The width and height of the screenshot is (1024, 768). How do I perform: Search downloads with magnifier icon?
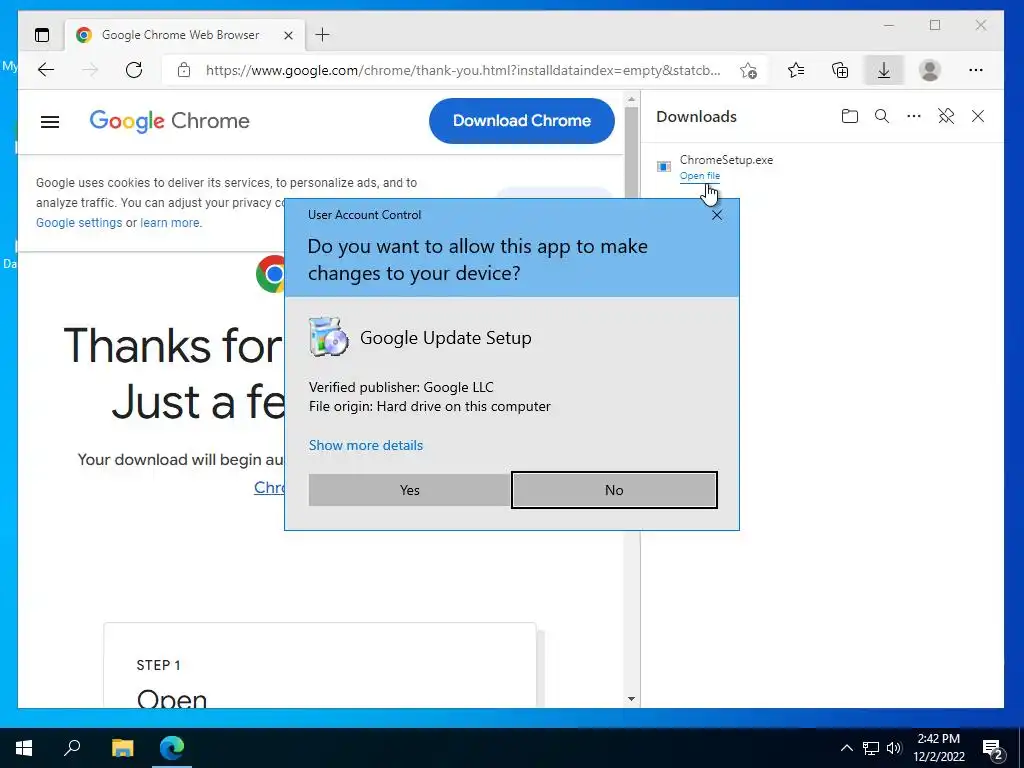click(882, 116)
